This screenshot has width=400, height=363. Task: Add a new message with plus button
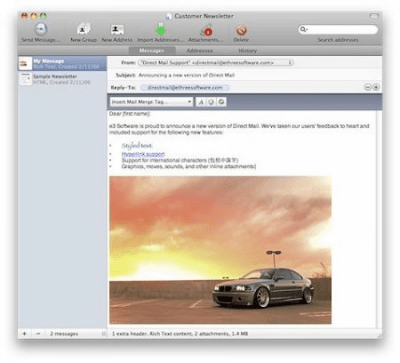[24, 334]
